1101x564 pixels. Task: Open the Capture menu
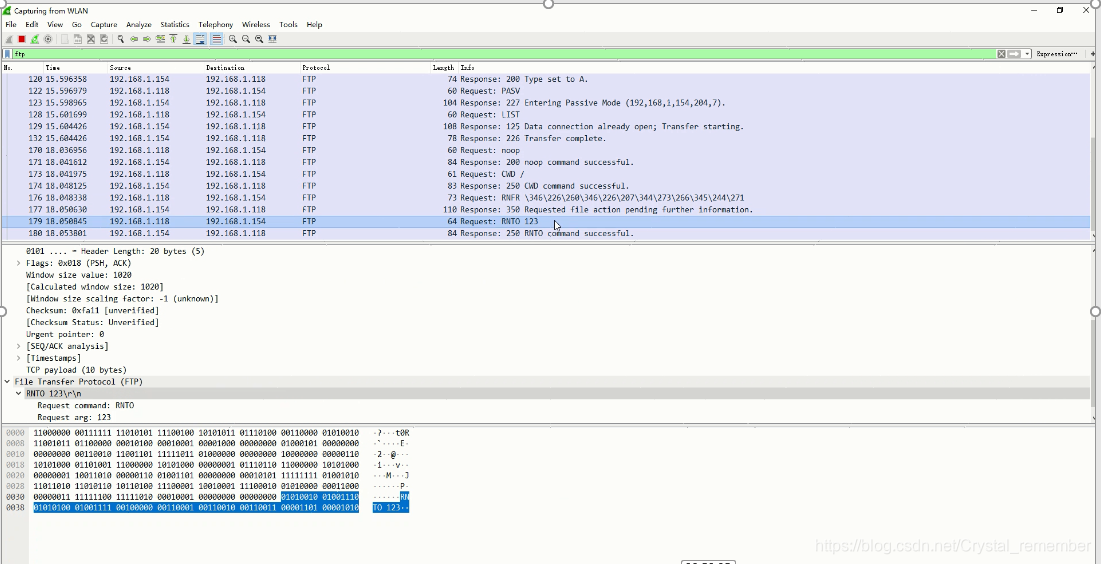pyautogui.click(x=104, y=25)
